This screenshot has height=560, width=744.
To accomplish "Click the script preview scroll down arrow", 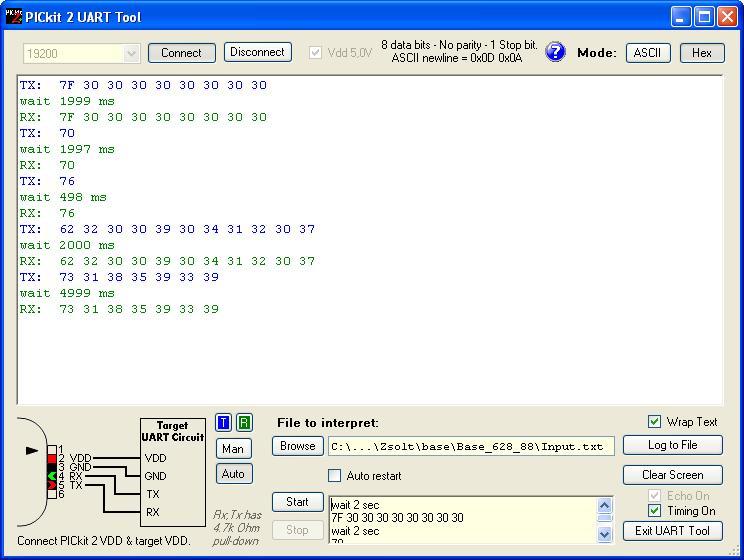I will (604, 534).
